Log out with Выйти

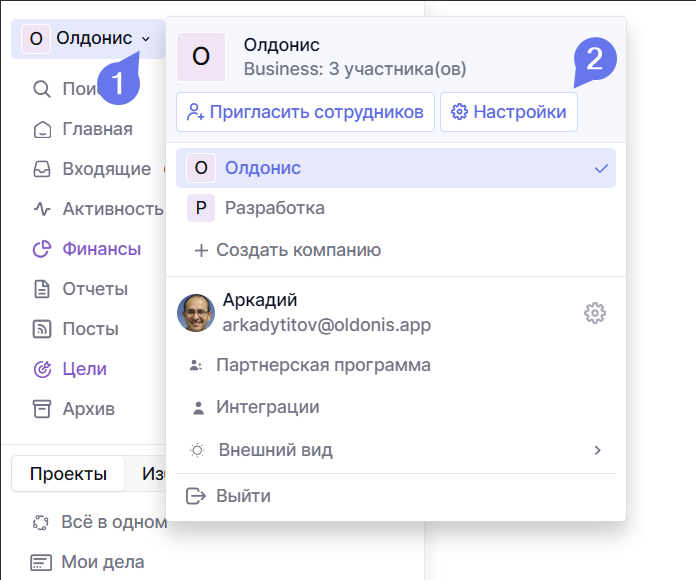pyautogui.click(x=242, y=496)
